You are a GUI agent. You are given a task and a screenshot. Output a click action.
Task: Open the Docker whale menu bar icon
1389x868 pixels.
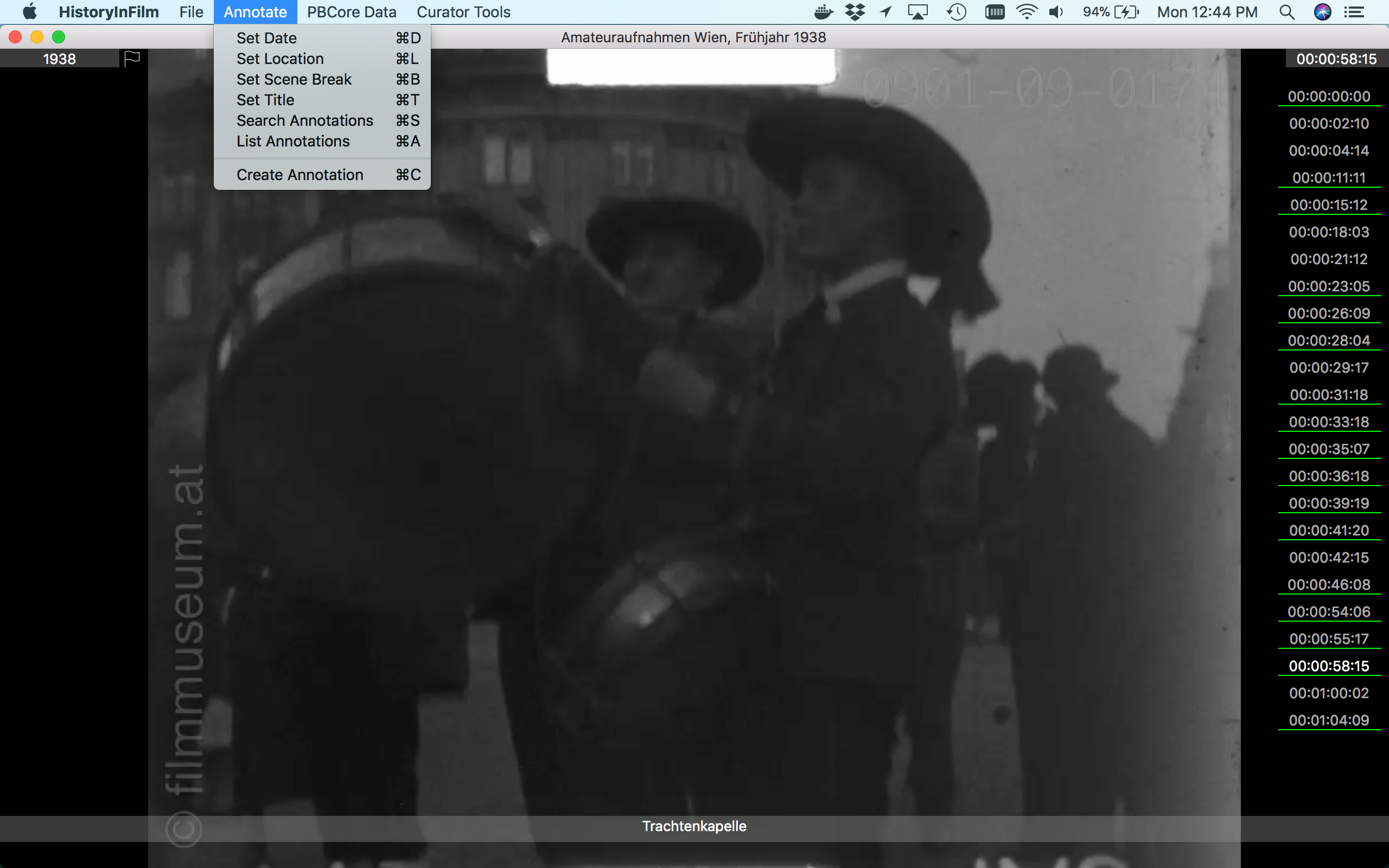point(823,11)
